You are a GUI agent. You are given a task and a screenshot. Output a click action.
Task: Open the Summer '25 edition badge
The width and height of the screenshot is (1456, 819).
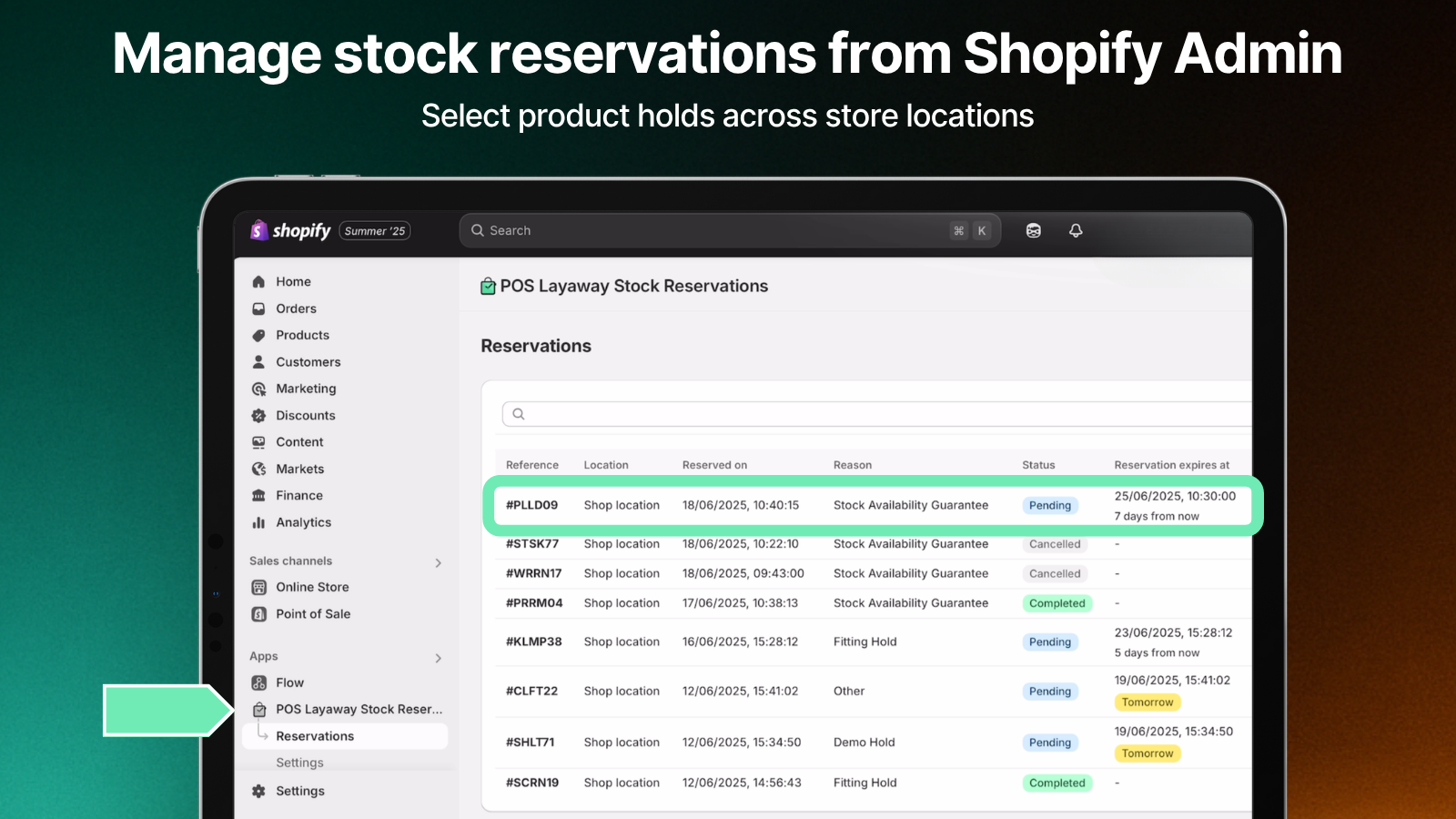pyautogui.click(x=375, y=231)
